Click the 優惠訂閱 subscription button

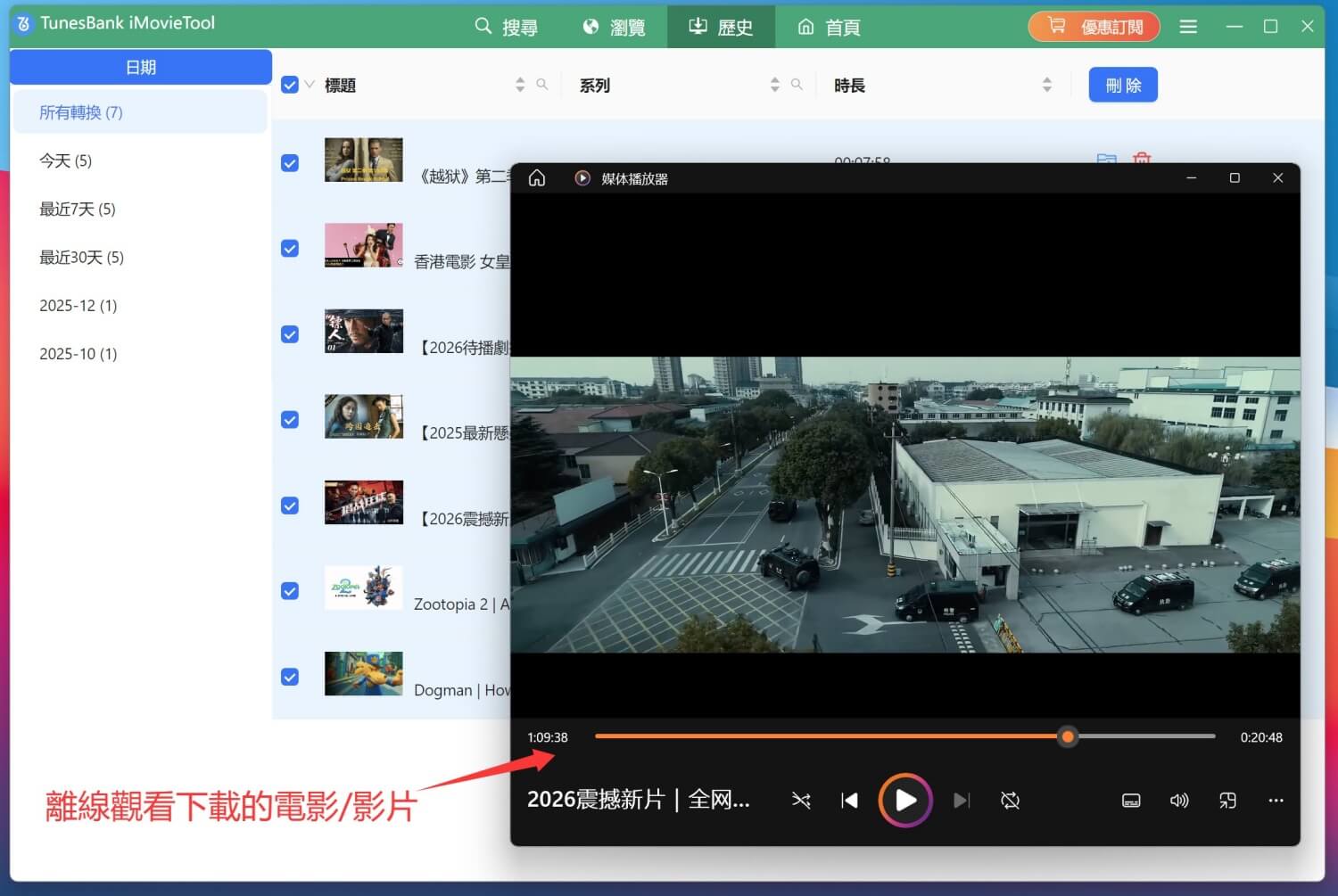1094,26
